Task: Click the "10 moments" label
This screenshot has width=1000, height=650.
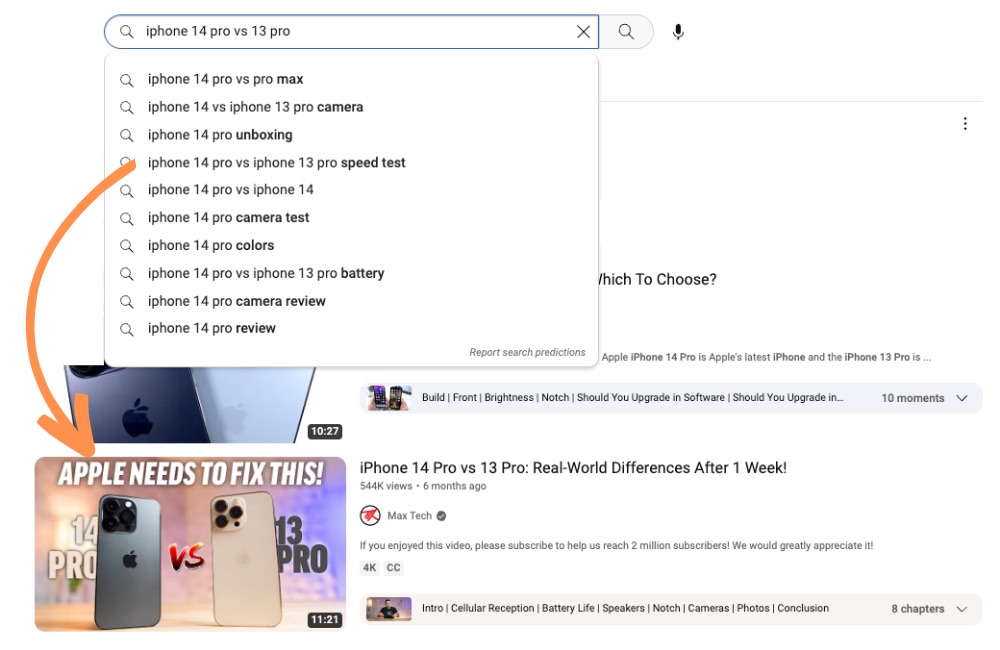Action: (x=913, y=398)
